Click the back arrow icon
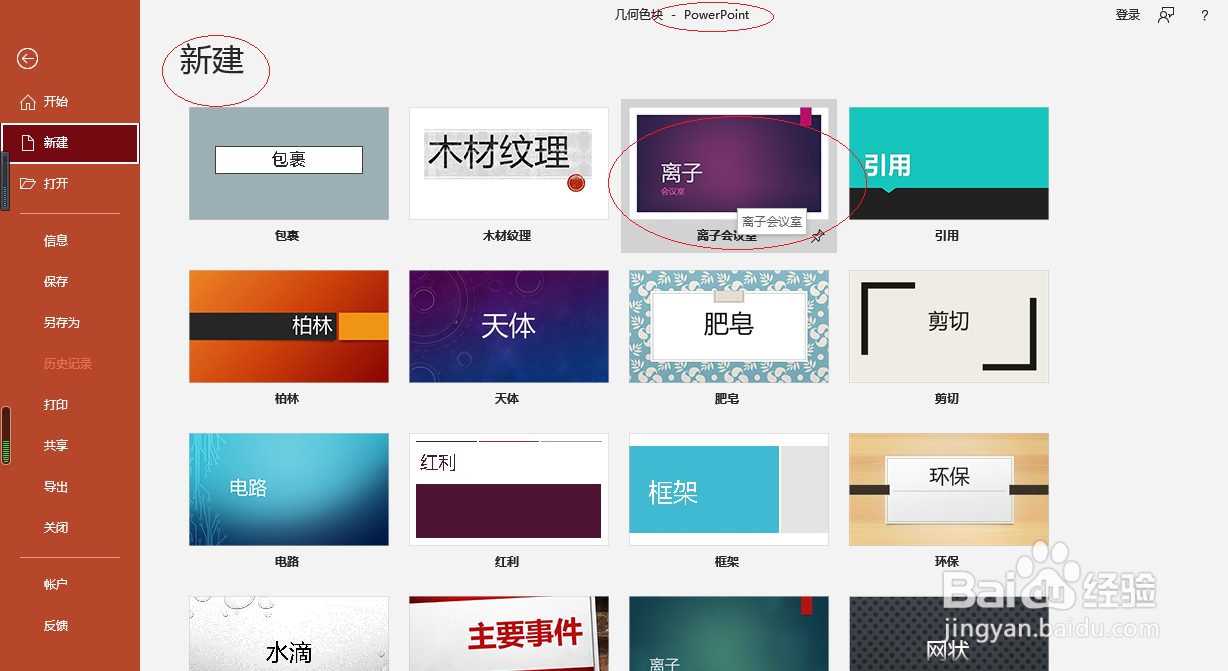This screenshot has height=671, width=1228. [x=27, y=59]
